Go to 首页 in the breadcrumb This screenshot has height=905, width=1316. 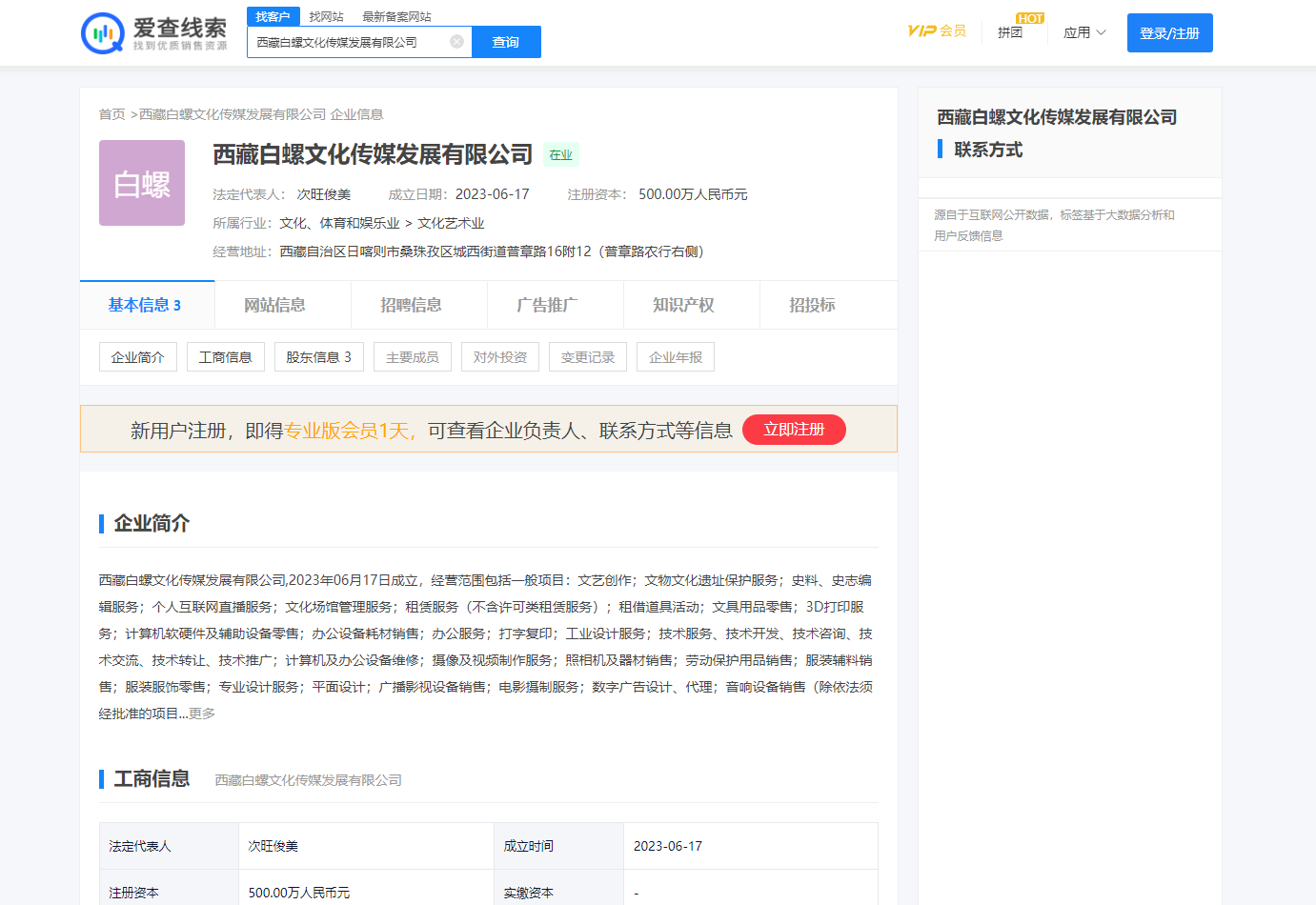coord(111,114)
